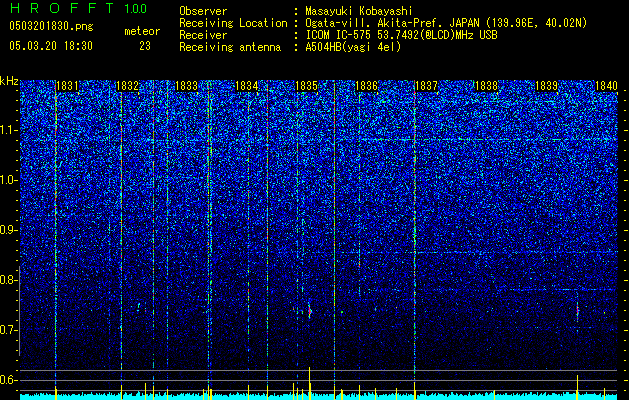This screenshot has width=629, height=400.
Task: Click the 1.1 kHz frequency axis label
Action: (9, 130)
